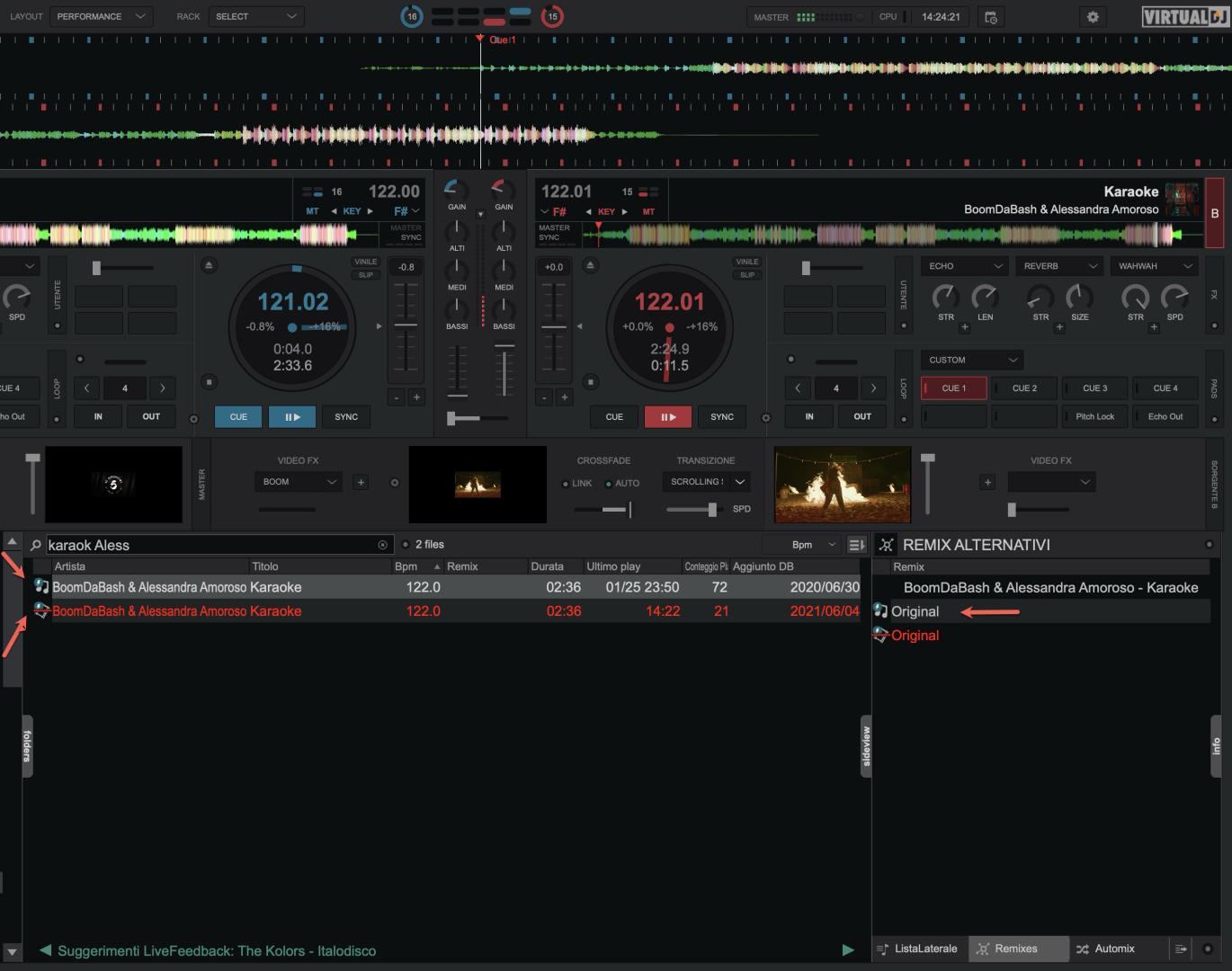Click left deck pitch bend plus
The width and height of the screenshot is (1232, 971).
[x=416, y=396]
